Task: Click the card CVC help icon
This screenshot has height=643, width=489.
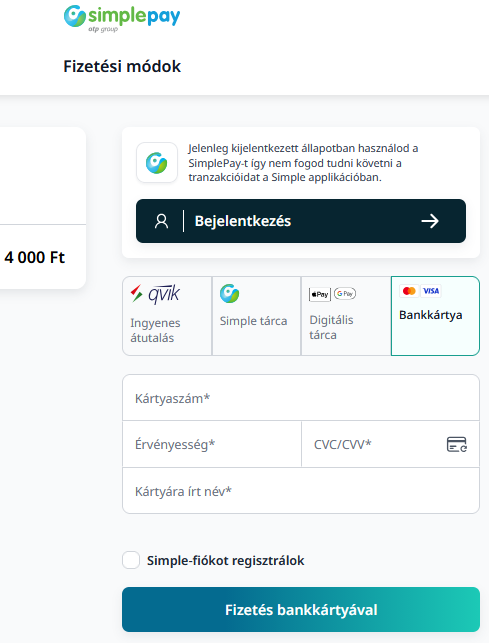Action: pos(457,444)
